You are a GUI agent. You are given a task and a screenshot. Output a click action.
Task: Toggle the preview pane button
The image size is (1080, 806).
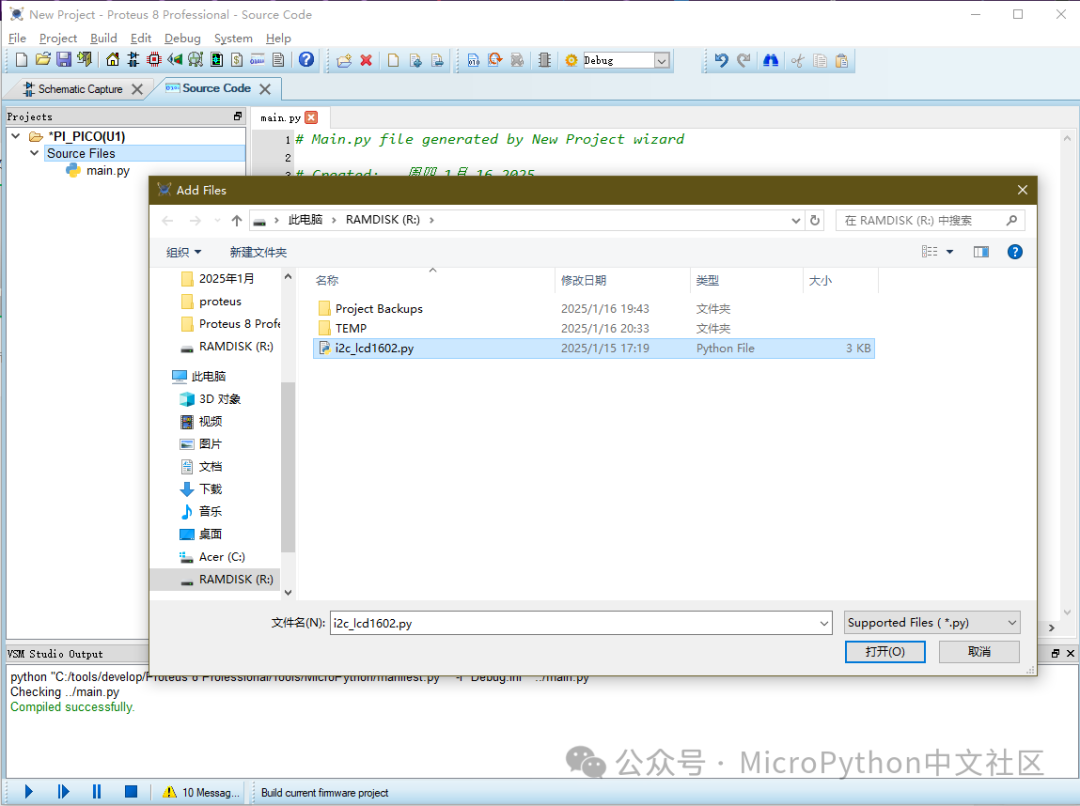[981, 252]
